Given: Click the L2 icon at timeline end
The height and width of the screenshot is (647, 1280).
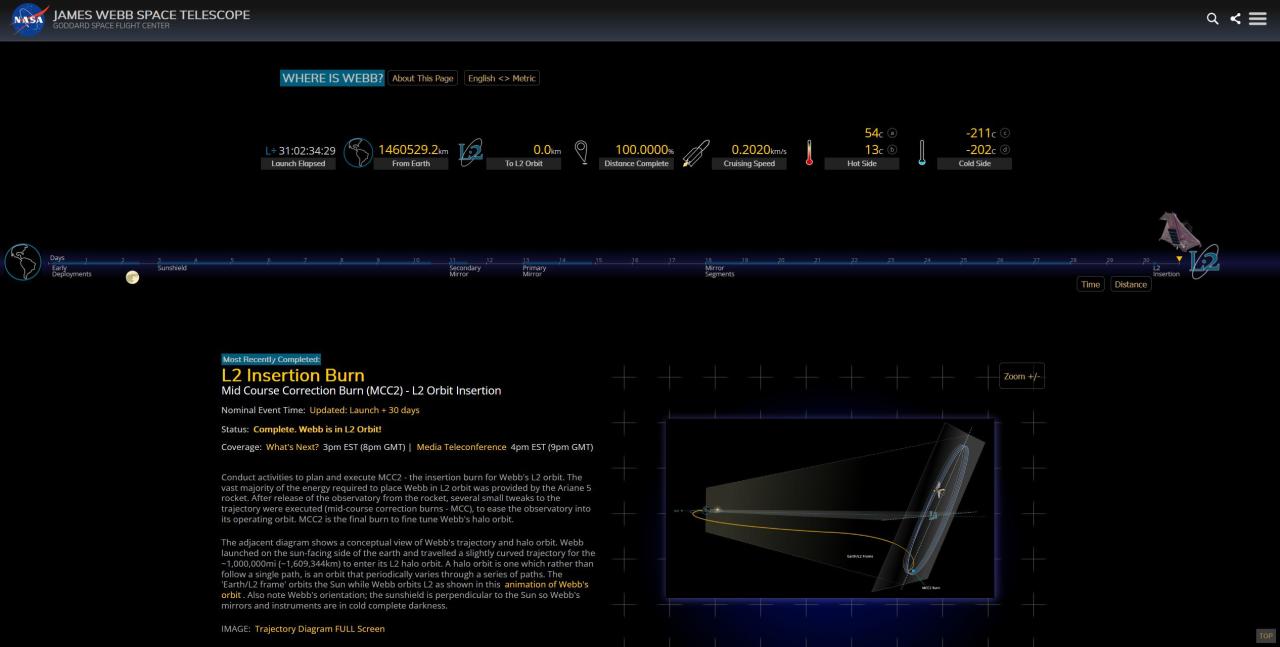Looking at the screenshot, I should 1204,262.
